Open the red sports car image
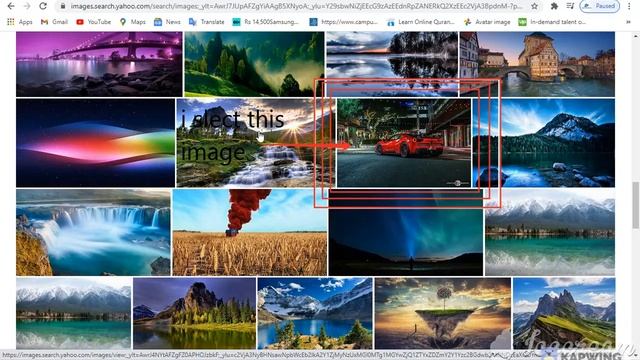 pos(404,143)
